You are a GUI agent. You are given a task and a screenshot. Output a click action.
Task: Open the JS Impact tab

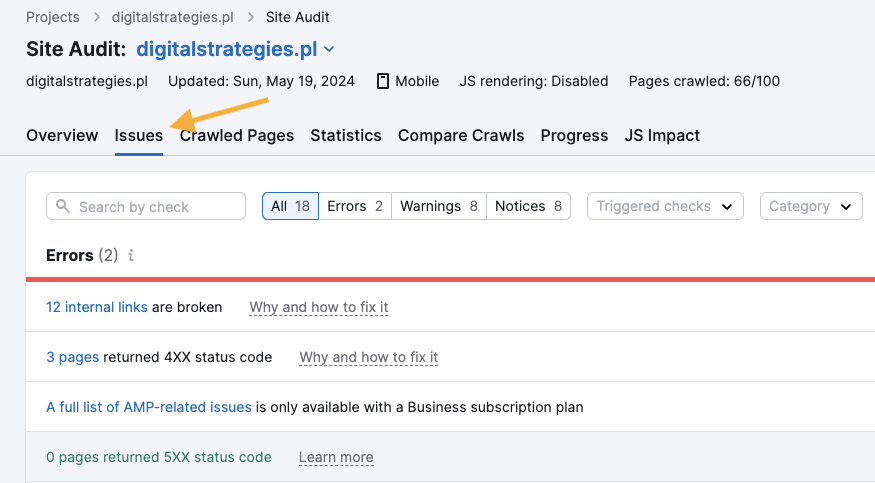point(662,136)
